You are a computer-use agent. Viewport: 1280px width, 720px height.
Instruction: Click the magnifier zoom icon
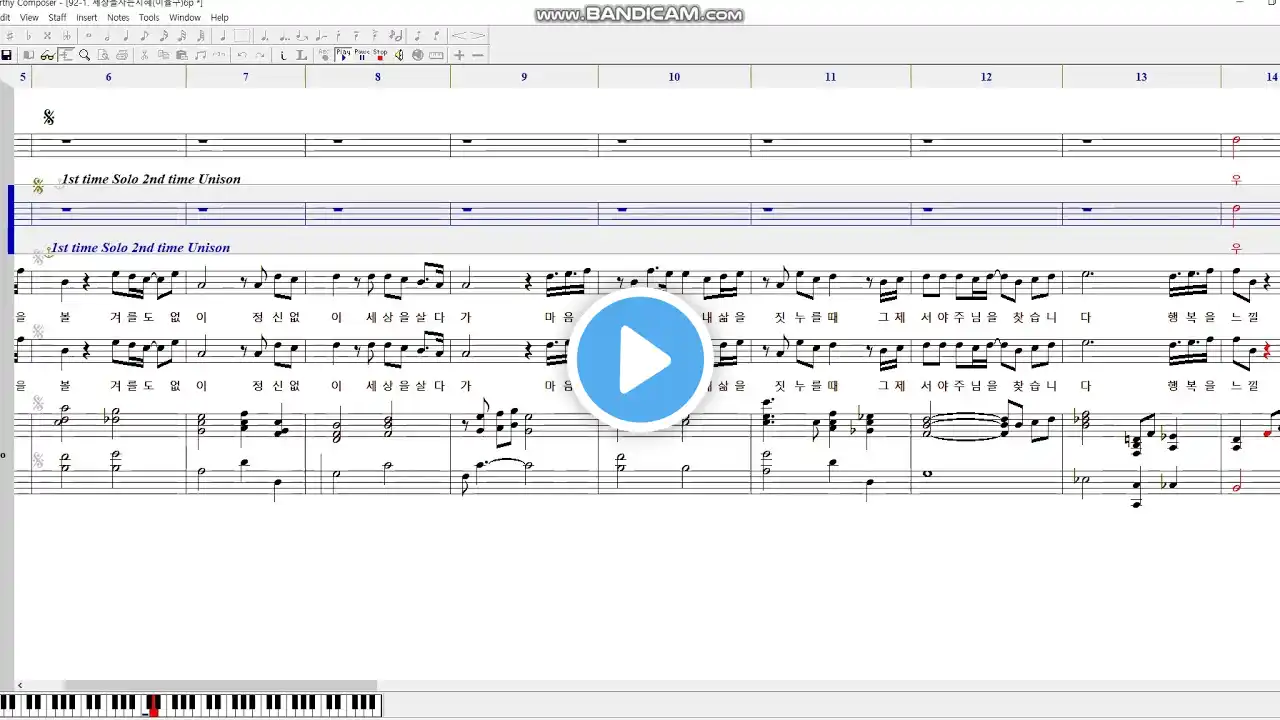84,55
